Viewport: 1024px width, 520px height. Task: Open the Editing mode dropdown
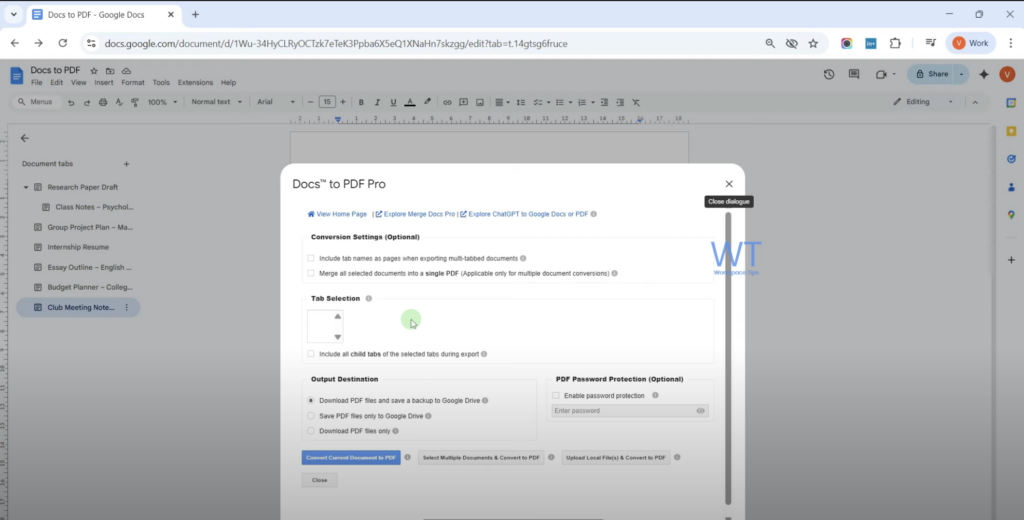coord(923,102)
